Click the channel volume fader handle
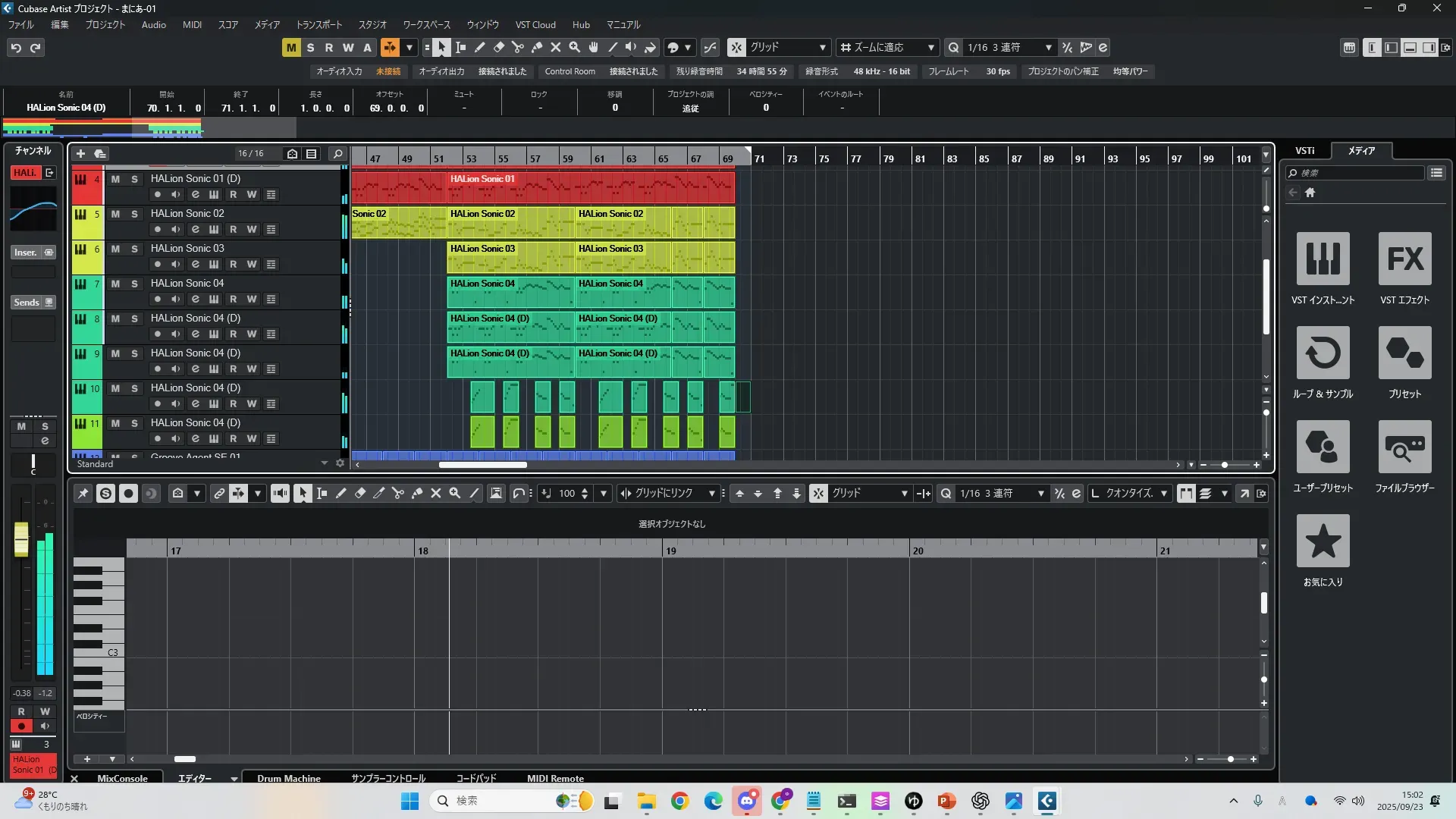Viewport: 1456px width, 819px height. click(x=21, y=538)
